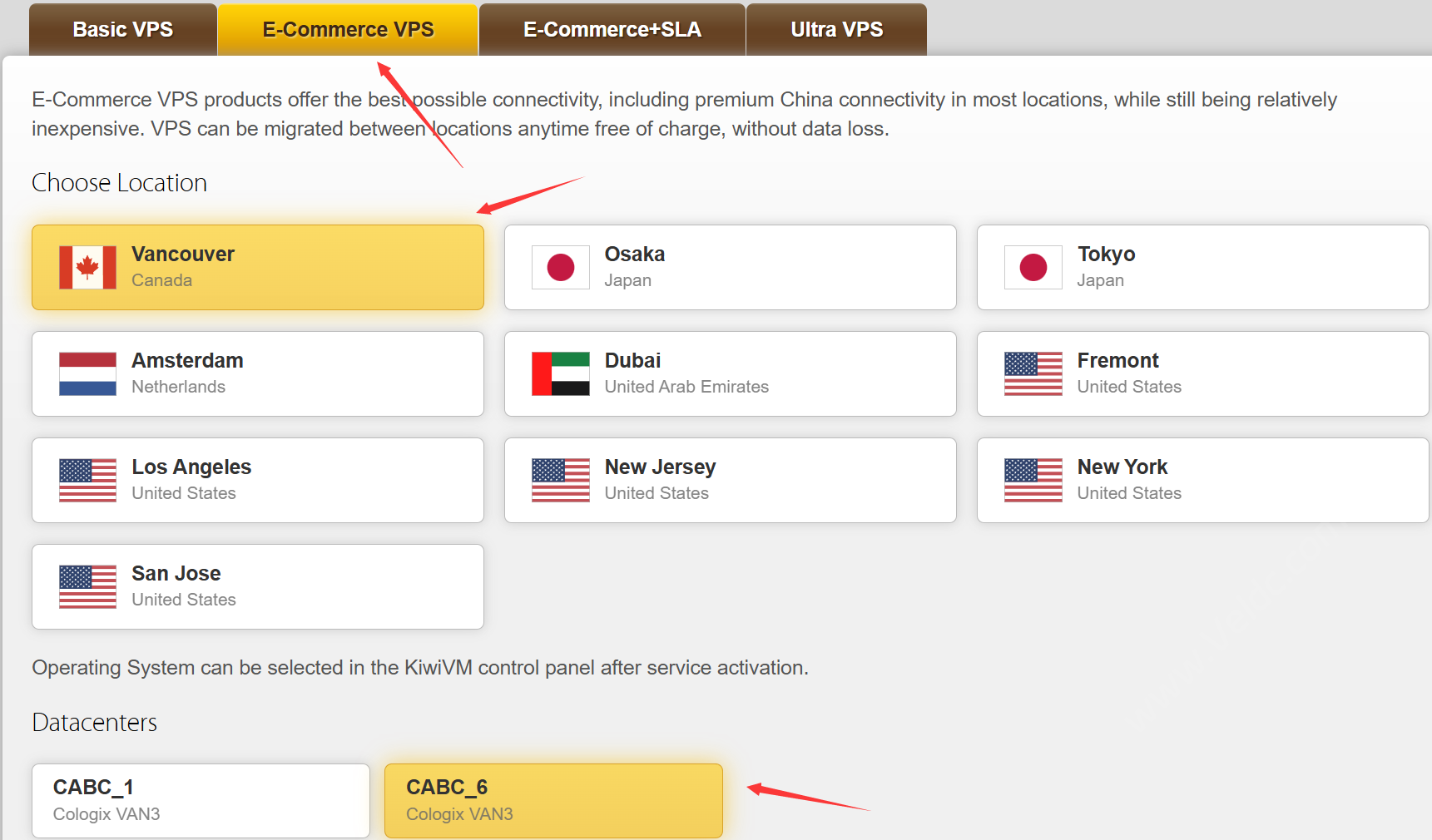Image resolution: width=1432 pixels, height=840 pixels.
Task: Click the Netherlands flag icon for Amsterdam
Action: 87,373
